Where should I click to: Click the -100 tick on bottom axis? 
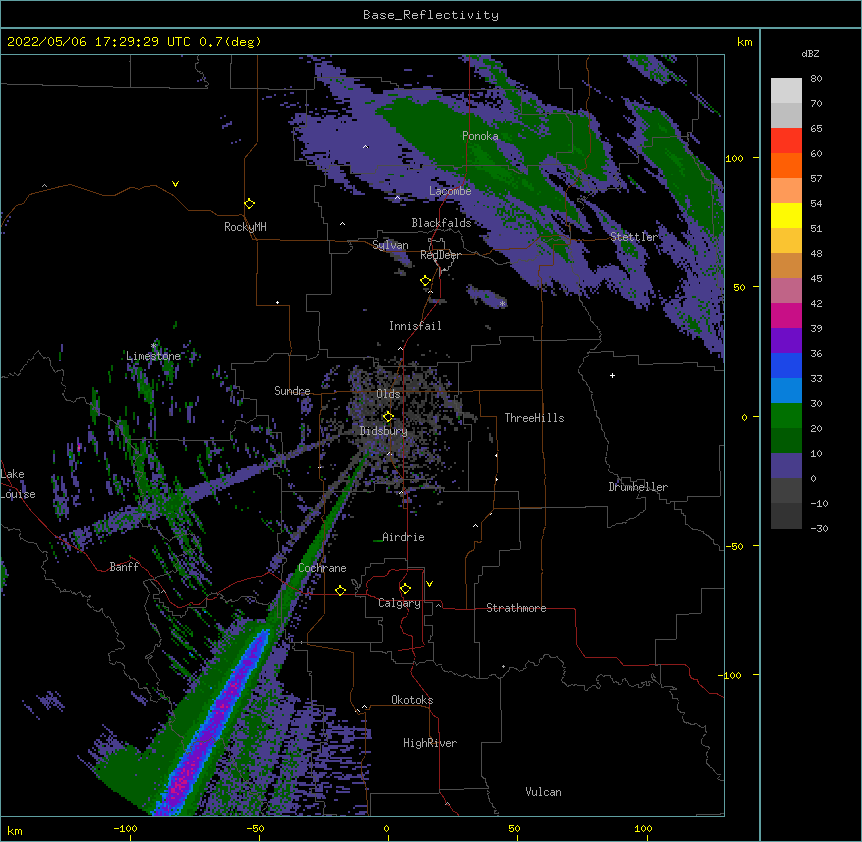coord(126,828)
